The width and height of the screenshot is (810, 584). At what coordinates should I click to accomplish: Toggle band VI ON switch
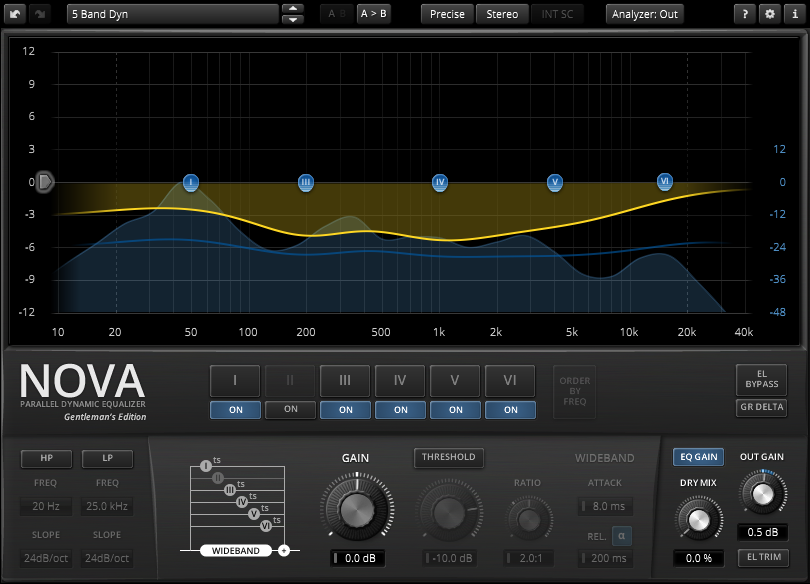[x=510, y=410]
